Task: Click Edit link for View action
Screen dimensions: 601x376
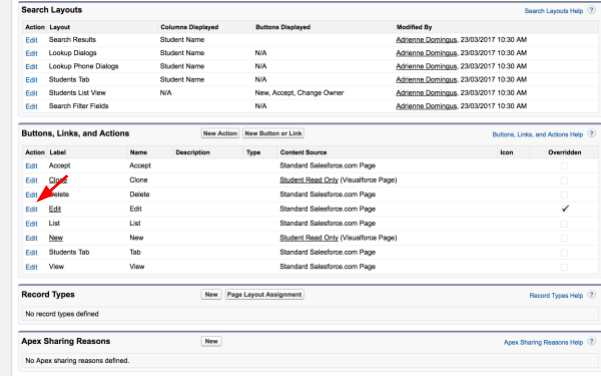Action: coord(31,267)
